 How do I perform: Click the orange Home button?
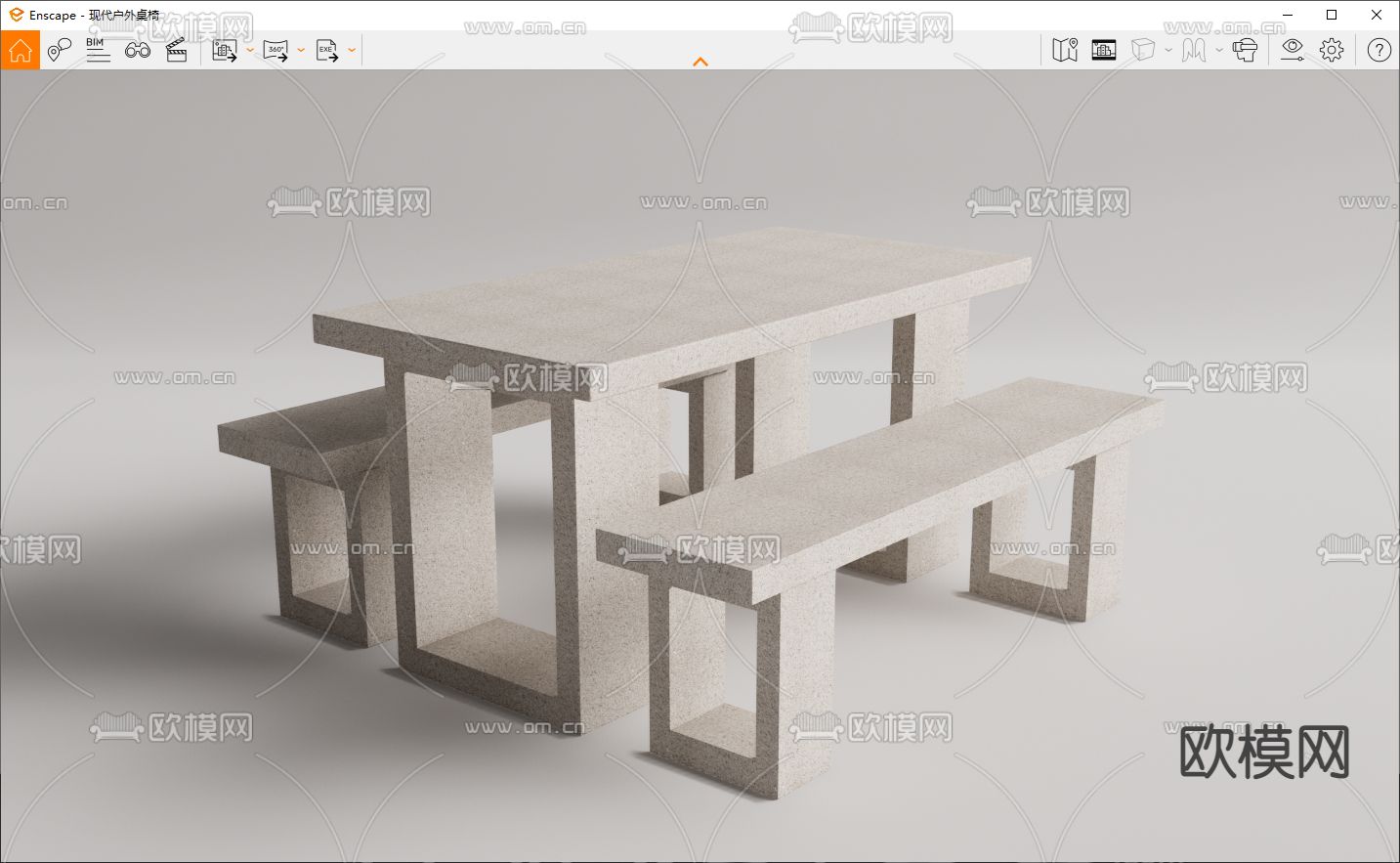pyautogui.click(x=20, y=50)
